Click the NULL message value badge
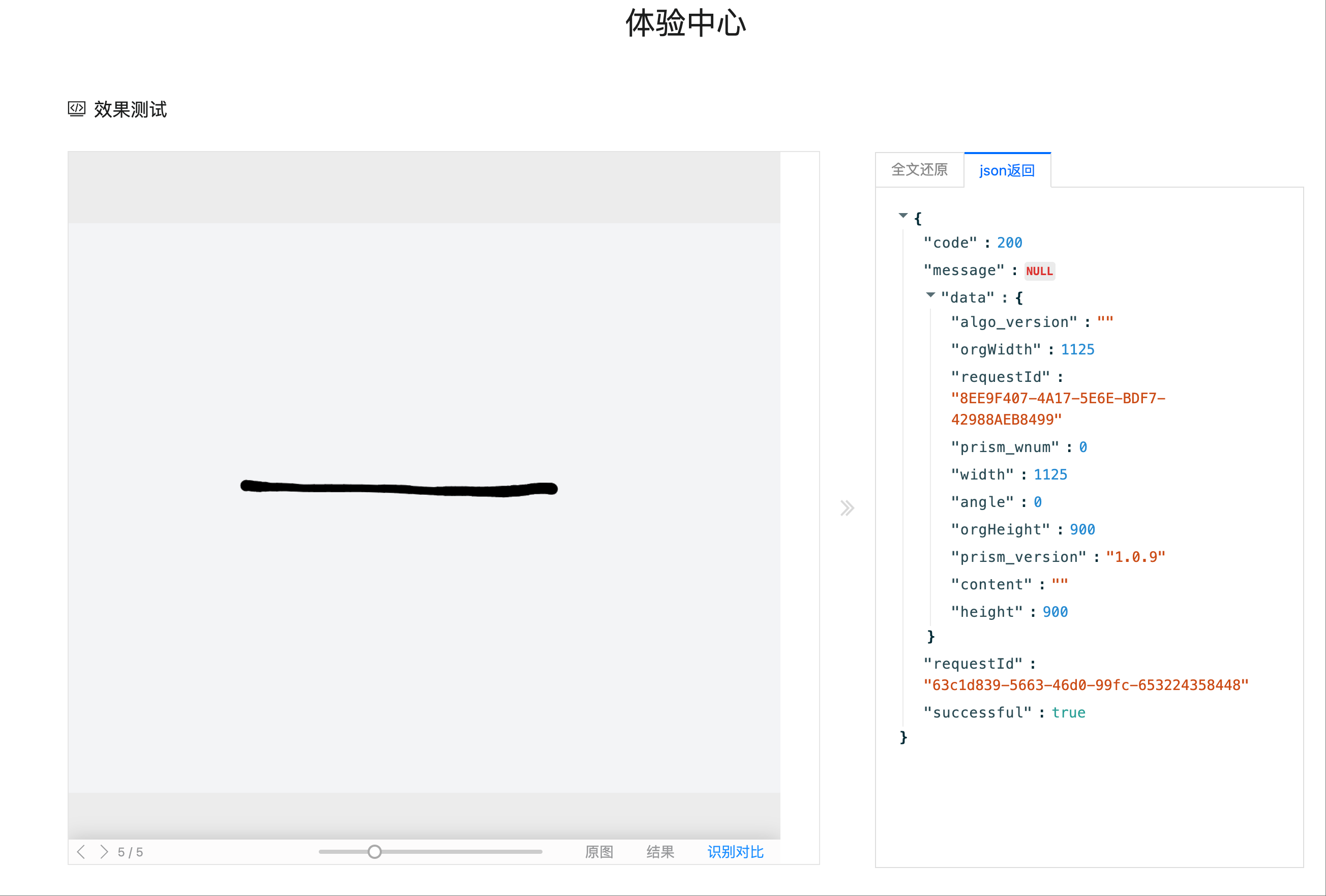The image size is (1326, 896). click(x=1039, y=271)
